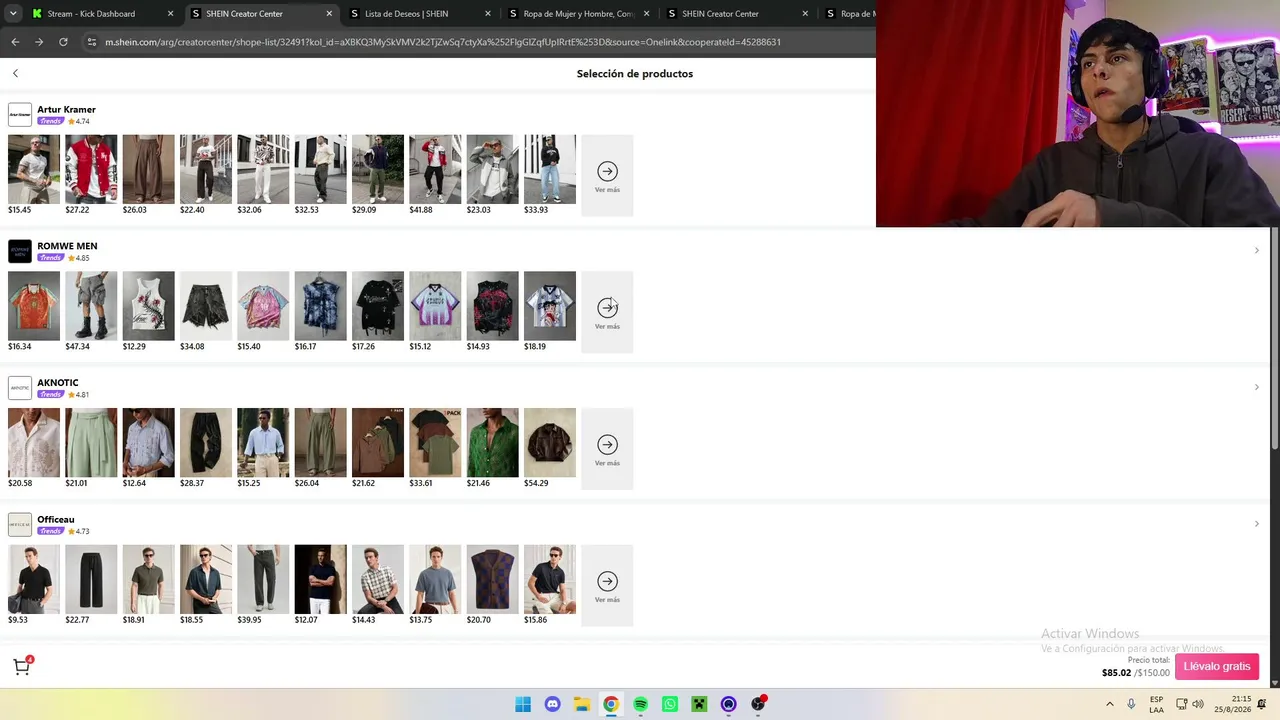Click the browser forward arrow
This screenshot has height=720, width=1280.
[39, 42]
